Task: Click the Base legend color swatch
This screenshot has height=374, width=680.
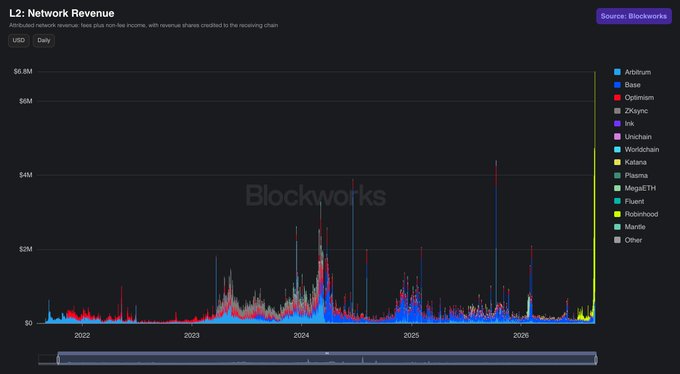Action: 617,85
